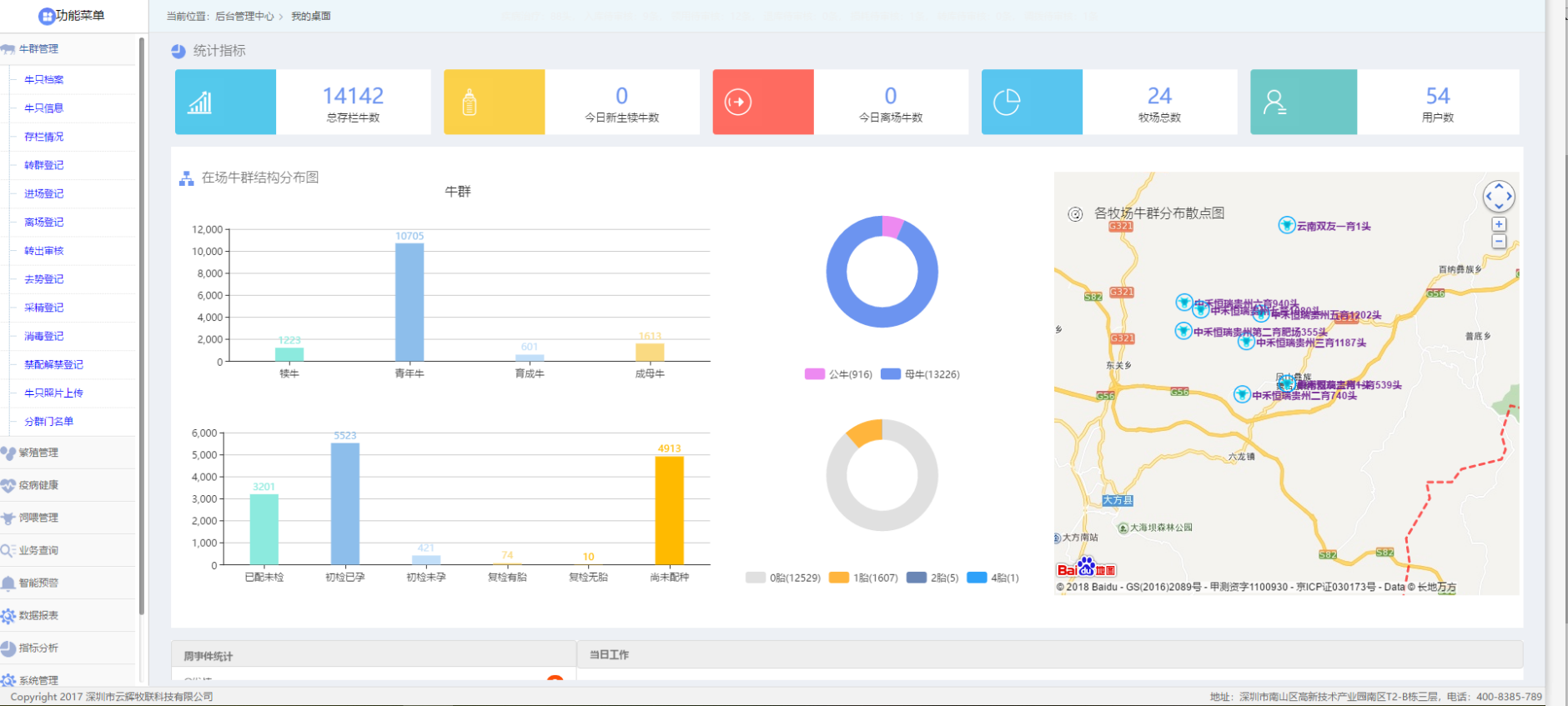Screen dimensions: 1568x706
Task: Toggle 母牛(13226) legend item
Action: tap(921, 374)
